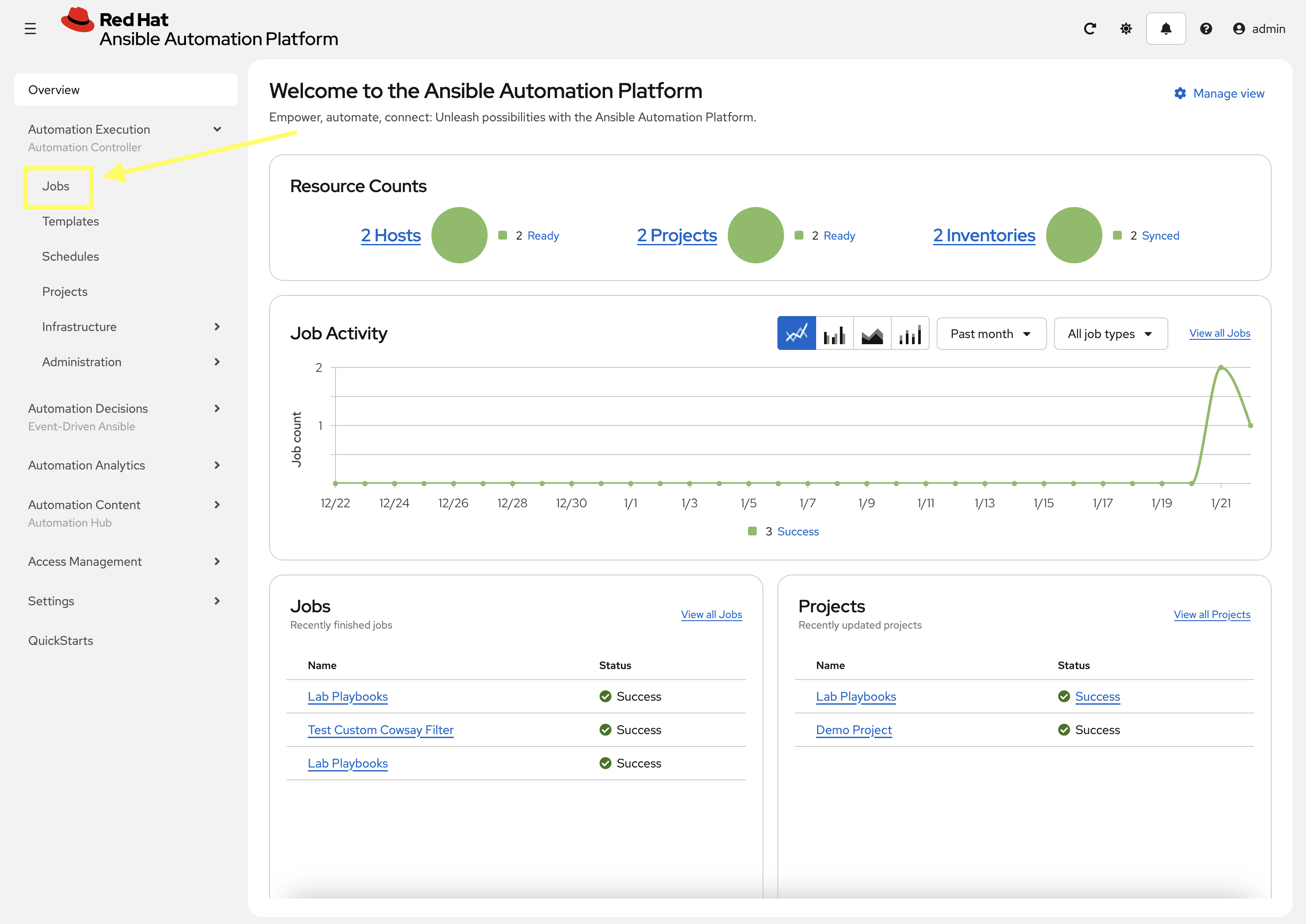Switch Job Activity to bar chart view

tap(834, 333)
